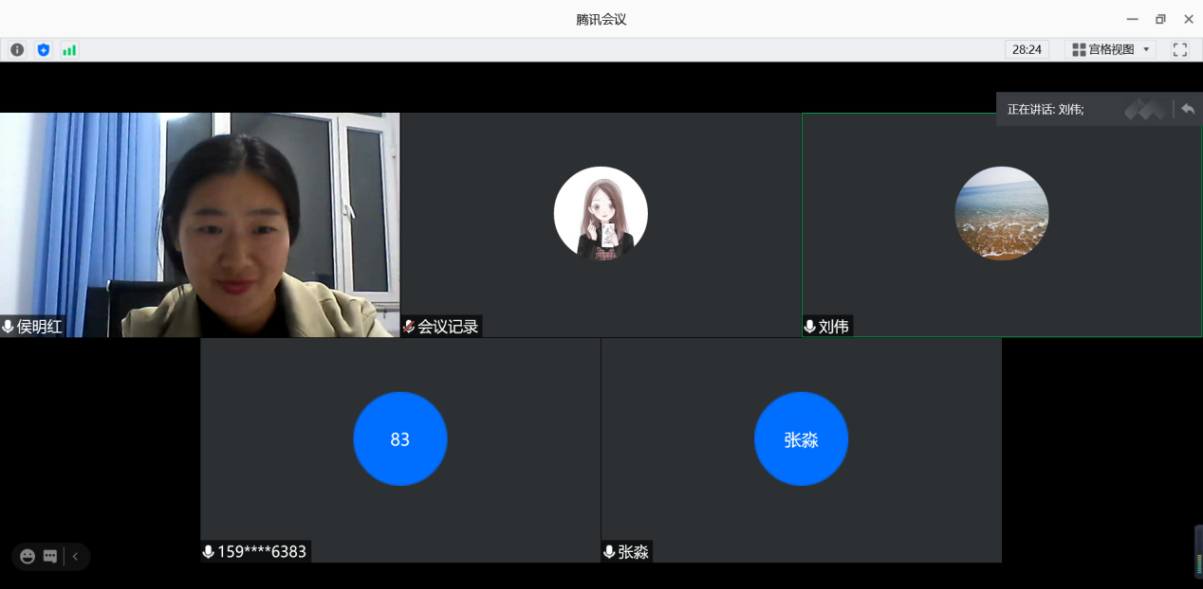Toggle microphone icon next to 刘伟
This screenshot has height=589, width=1203.
point(810,327)
